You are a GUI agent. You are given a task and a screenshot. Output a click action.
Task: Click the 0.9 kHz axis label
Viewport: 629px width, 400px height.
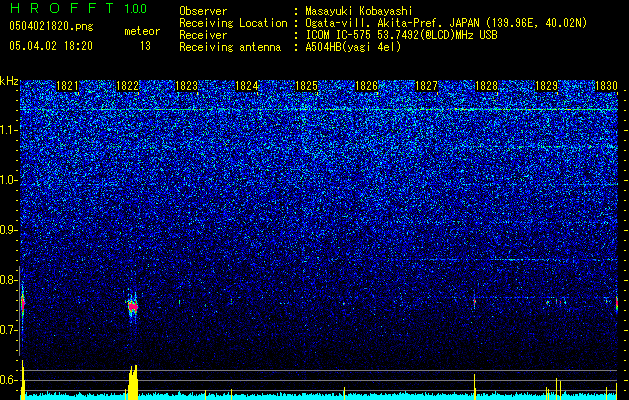coord(8,230)
